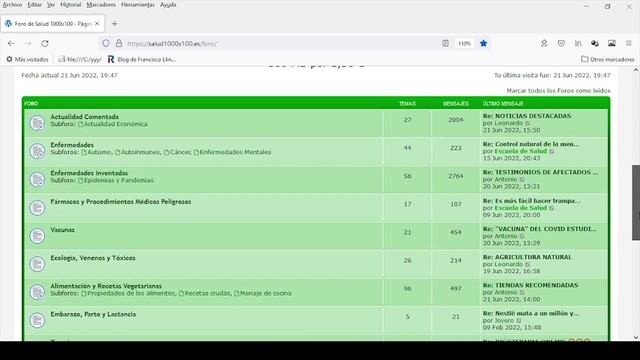The width and height of the screenshot is (640, 360).
Task: View latest-post icon after Leonardo in NOTICIAS row
Action: 528,123
